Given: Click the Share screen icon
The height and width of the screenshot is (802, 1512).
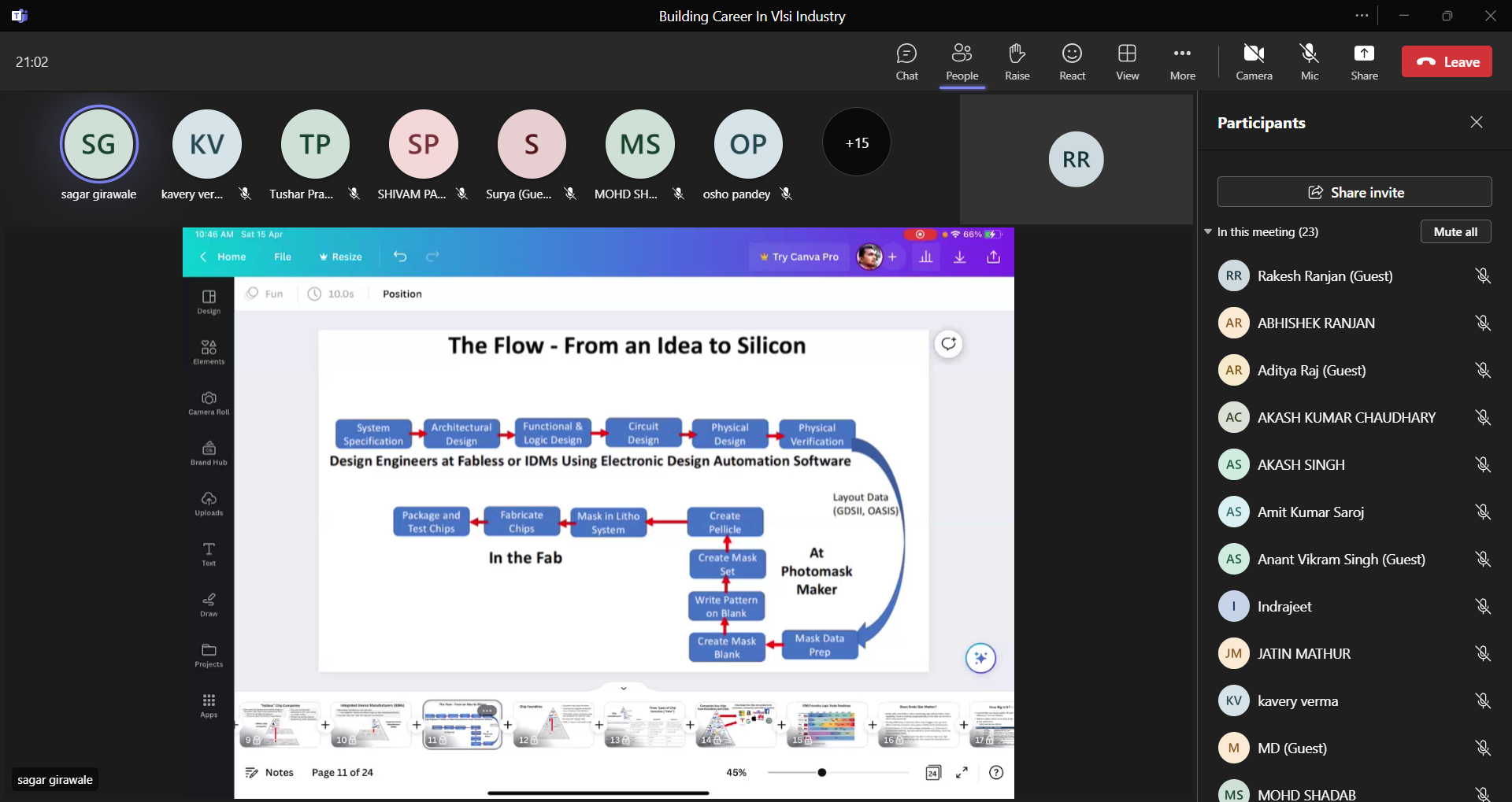Looking at the screenshot, I should (x=1364, y=61).
